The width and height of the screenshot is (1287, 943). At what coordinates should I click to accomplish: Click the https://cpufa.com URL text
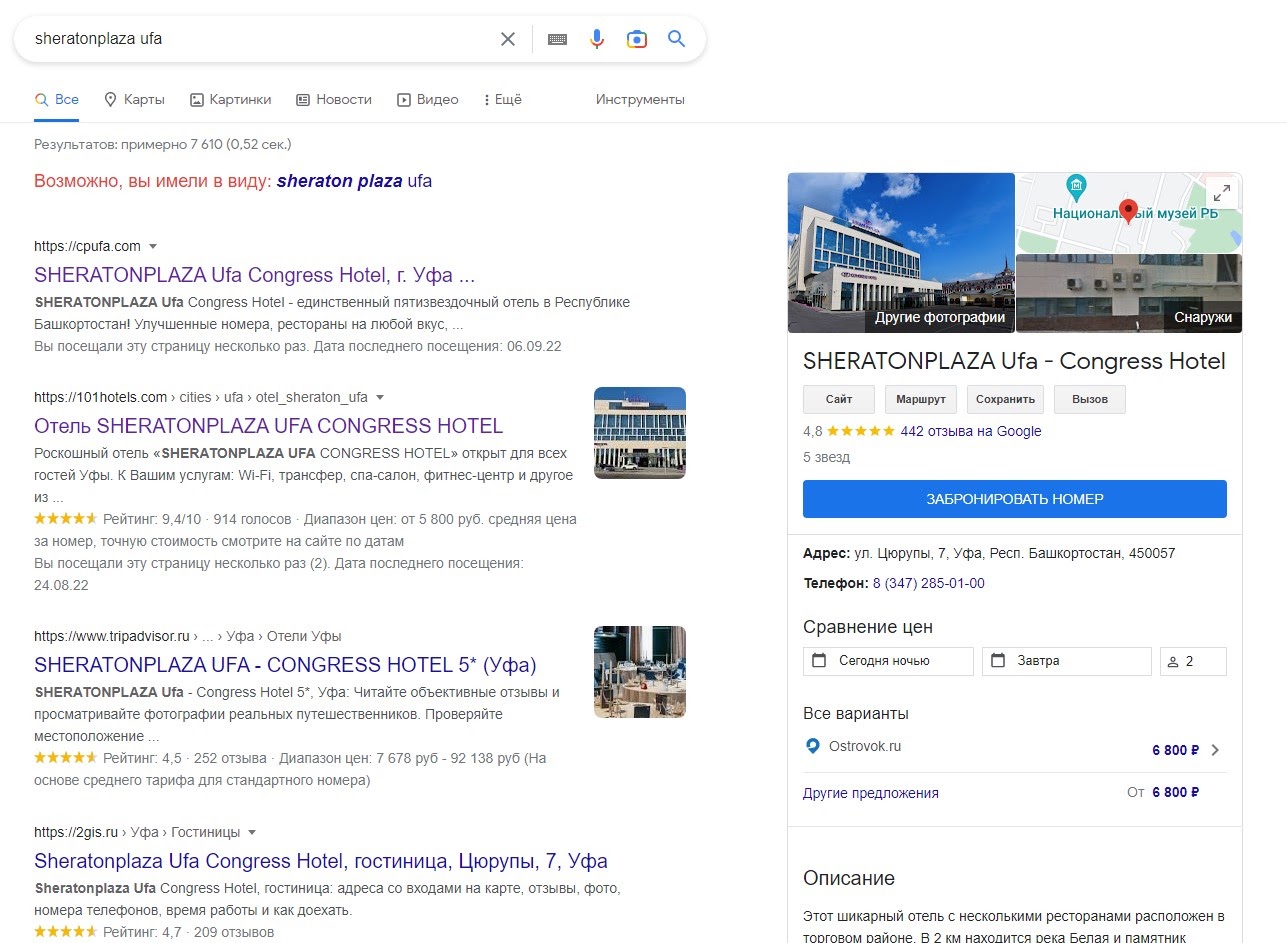(87, 246)
